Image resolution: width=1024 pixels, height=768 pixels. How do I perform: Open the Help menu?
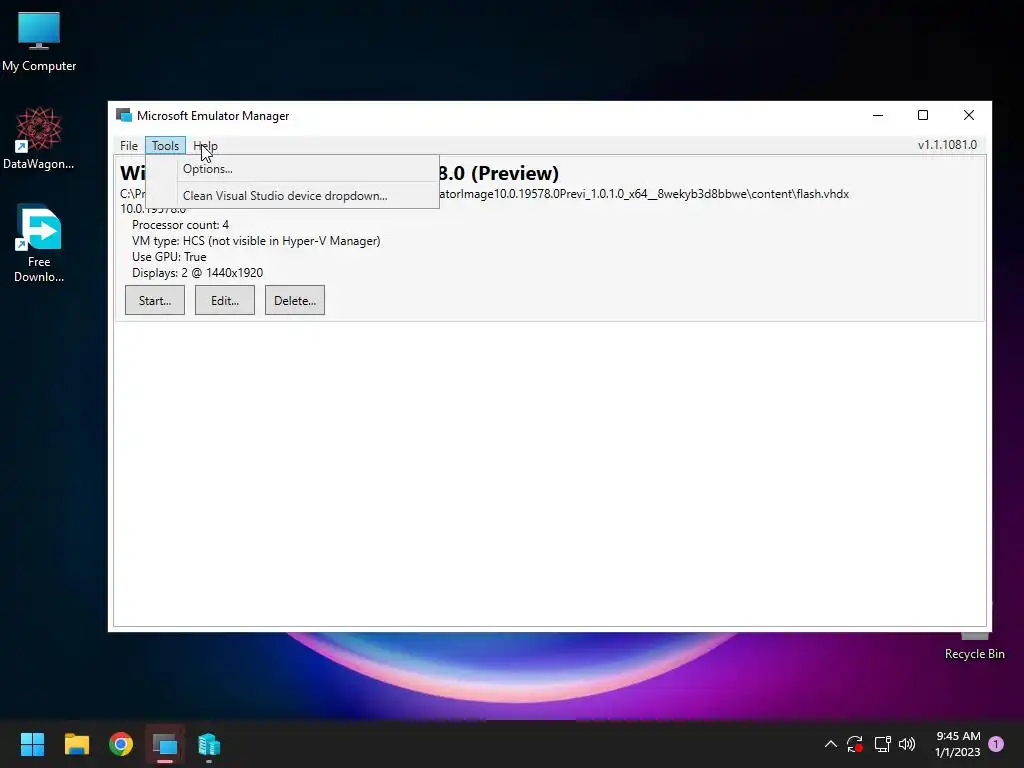205,146
